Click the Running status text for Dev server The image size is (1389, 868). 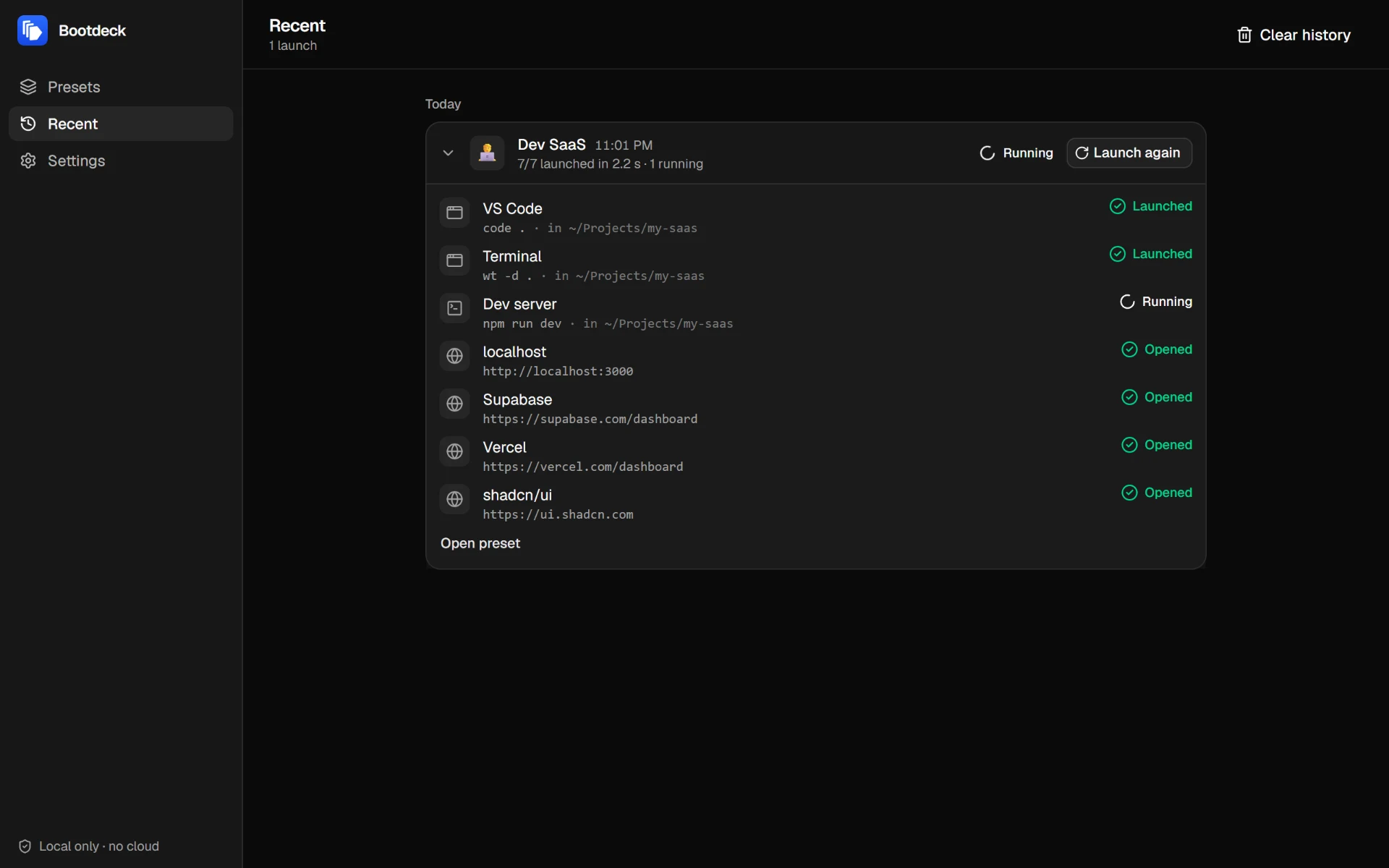[1167, 302]
